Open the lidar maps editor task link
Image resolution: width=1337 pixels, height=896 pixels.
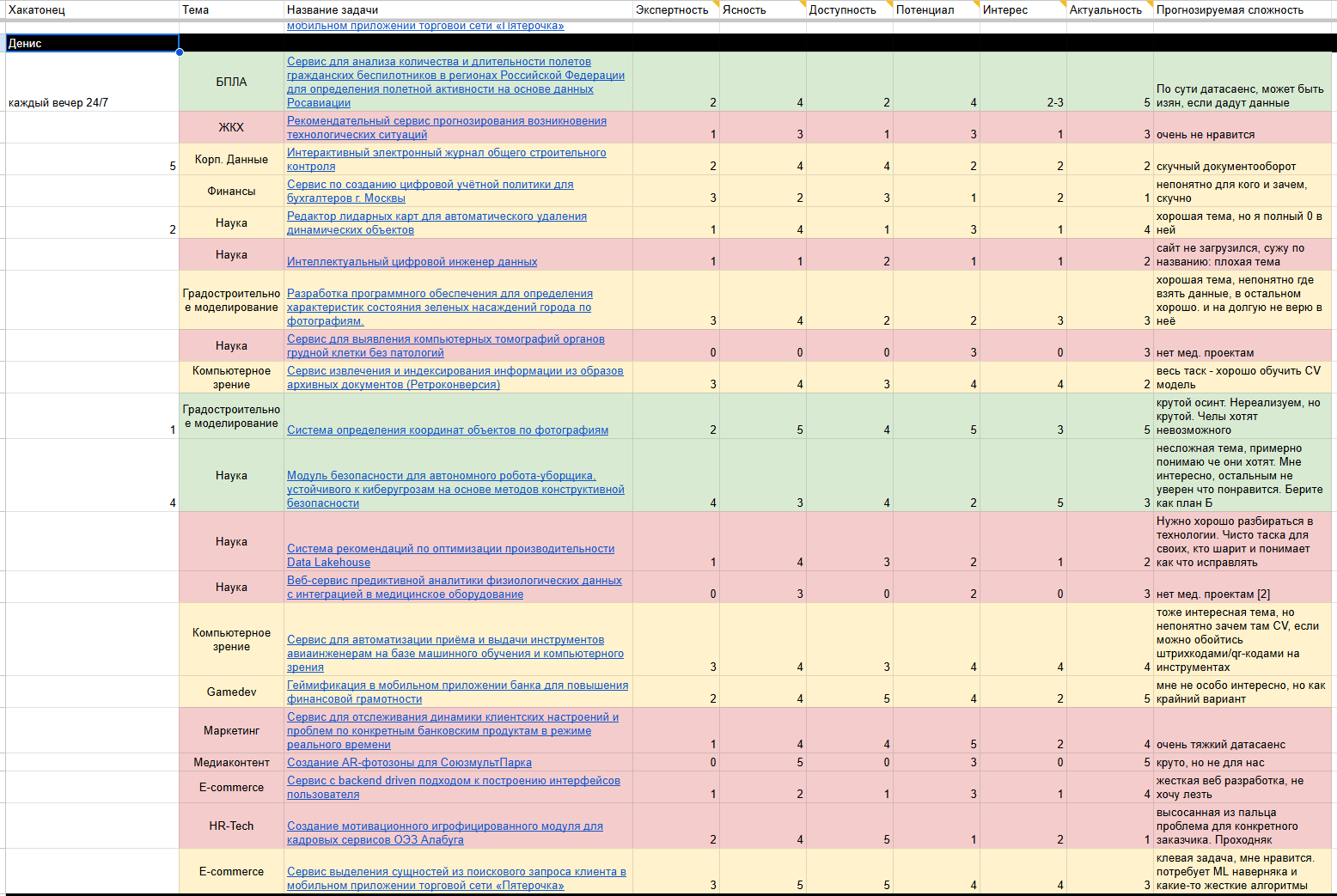click(x=437, y=222)
